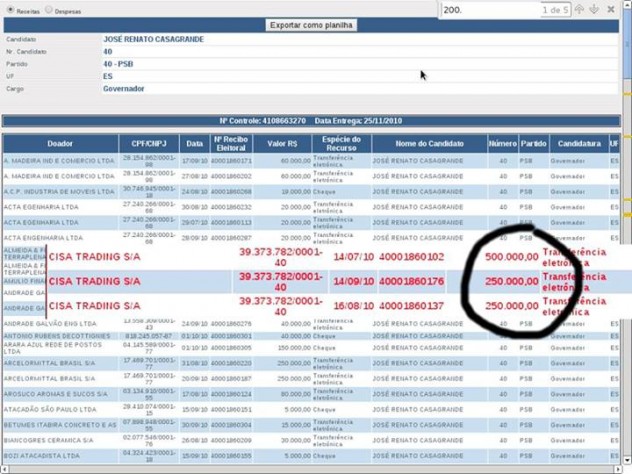
Task: Go to next search match arrow
Action: tap(594, 10)
